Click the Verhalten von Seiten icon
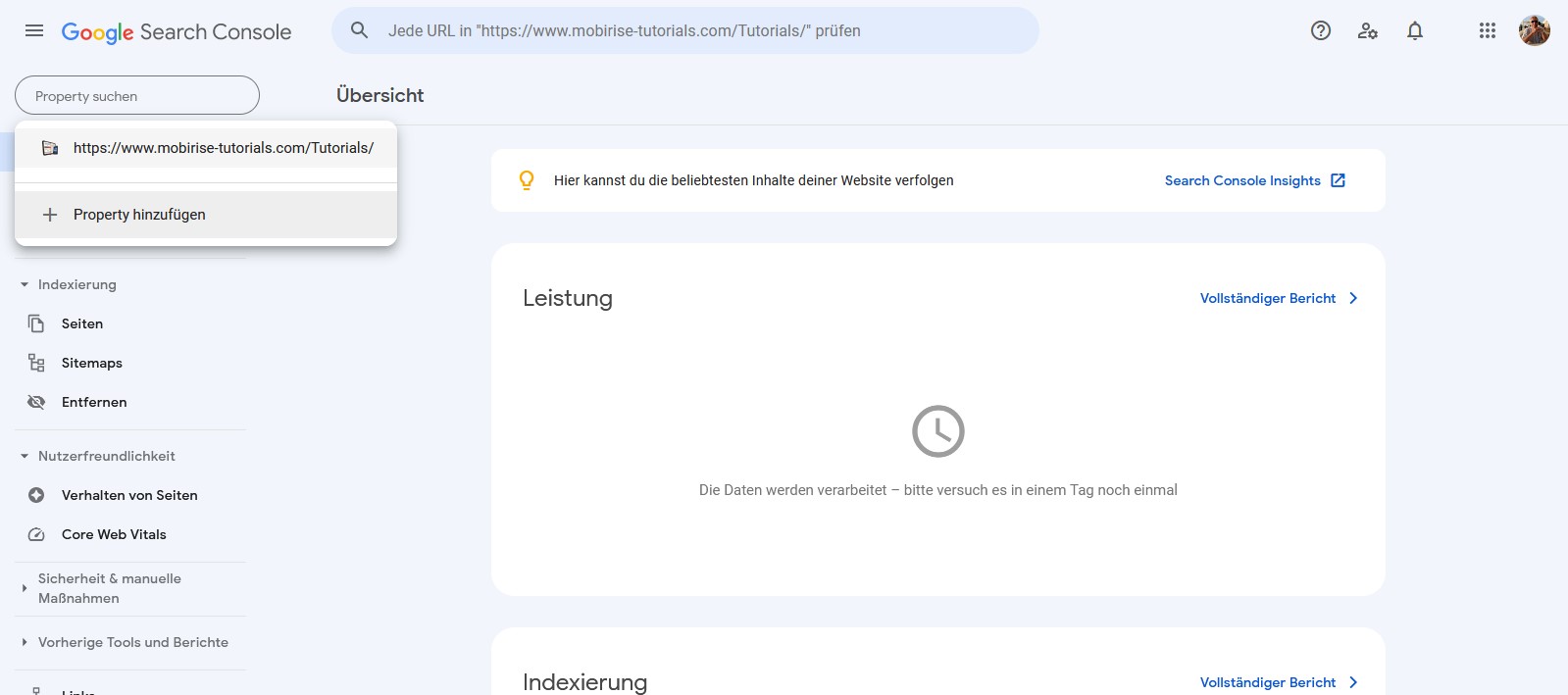This screenshot has height=695, width=1568. (x=36, y=495)
